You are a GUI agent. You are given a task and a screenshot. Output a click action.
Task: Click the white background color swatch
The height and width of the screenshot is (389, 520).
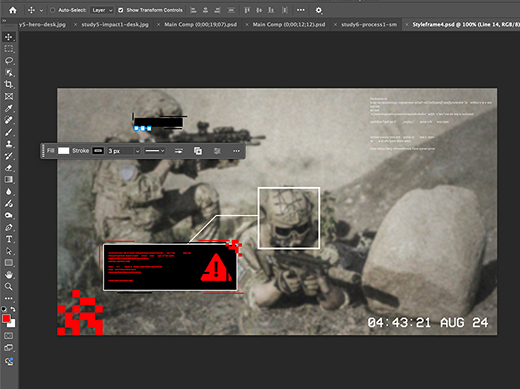click(x=13, y=323)
